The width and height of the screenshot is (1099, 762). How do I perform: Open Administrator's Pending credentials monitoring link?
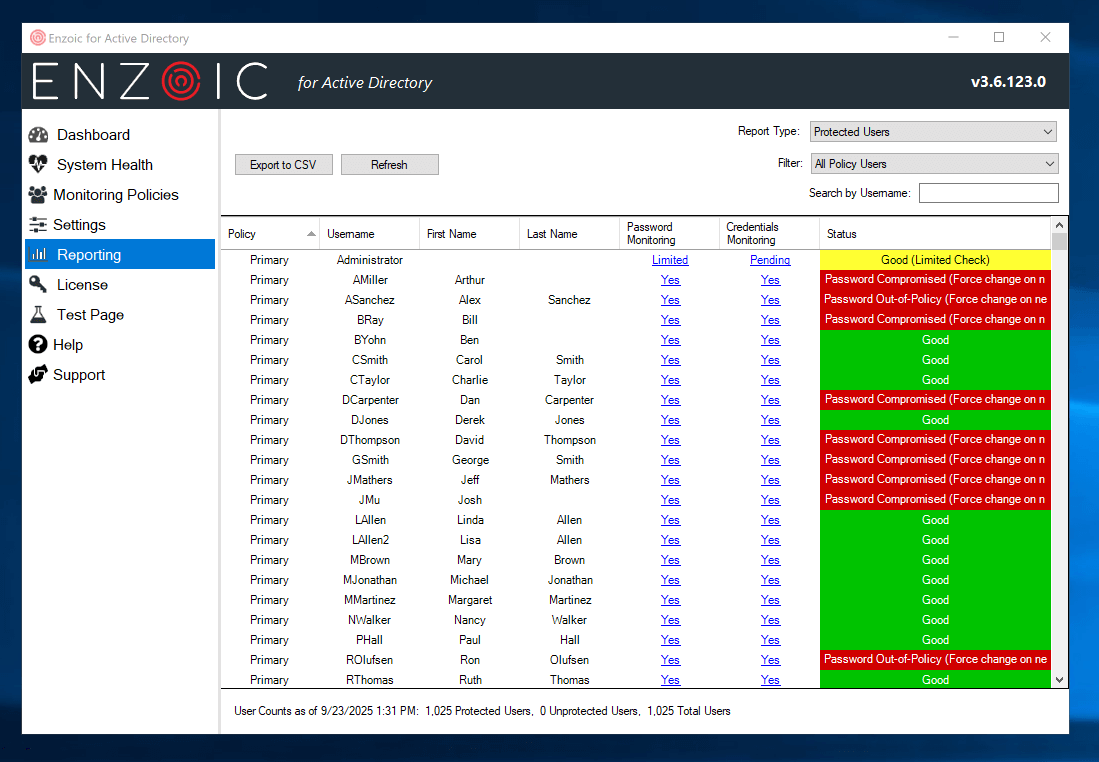[x=770, y=260]
